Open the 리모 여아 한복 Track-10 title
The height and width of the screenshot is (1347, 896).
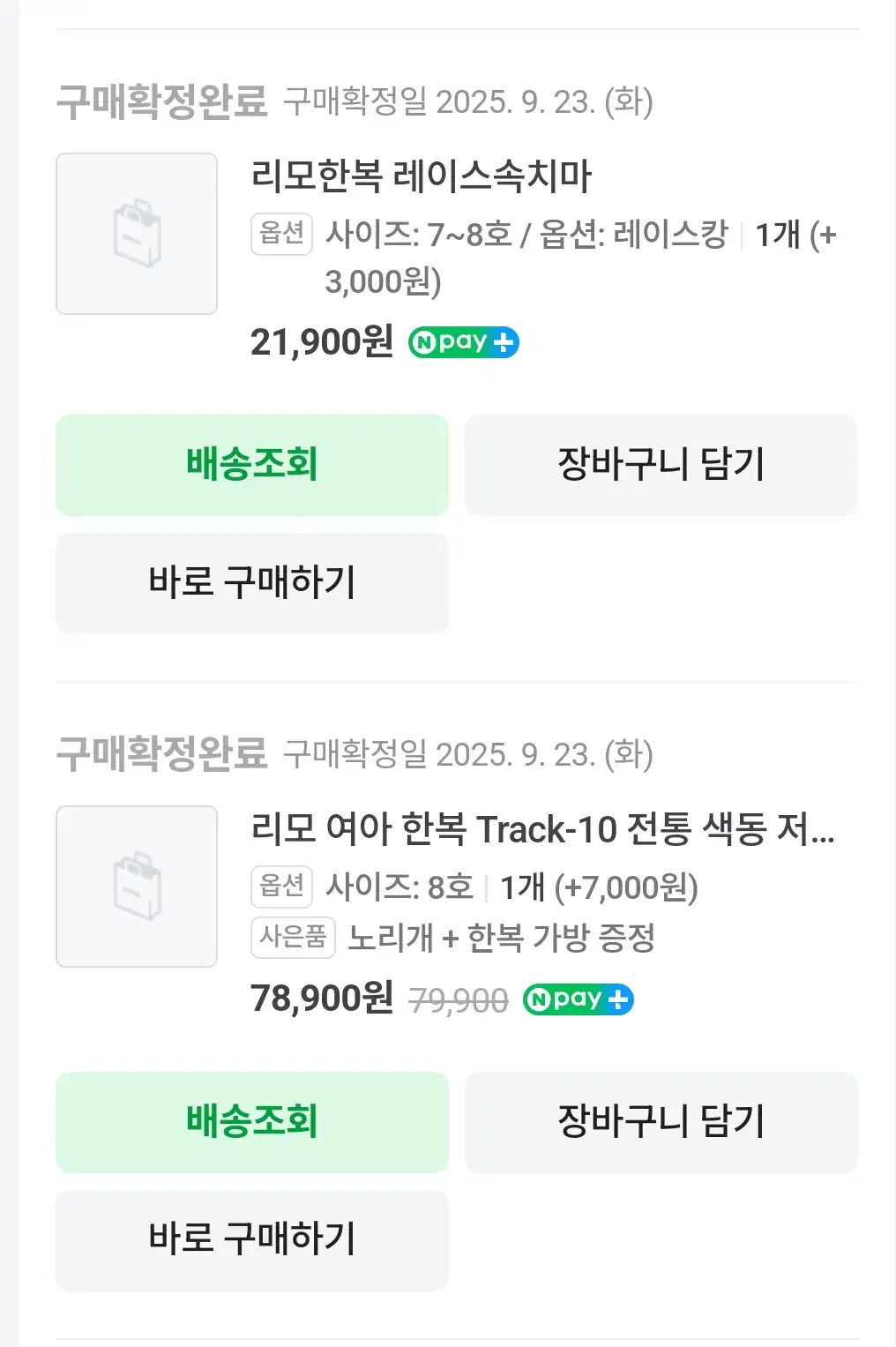click(542, 829)
